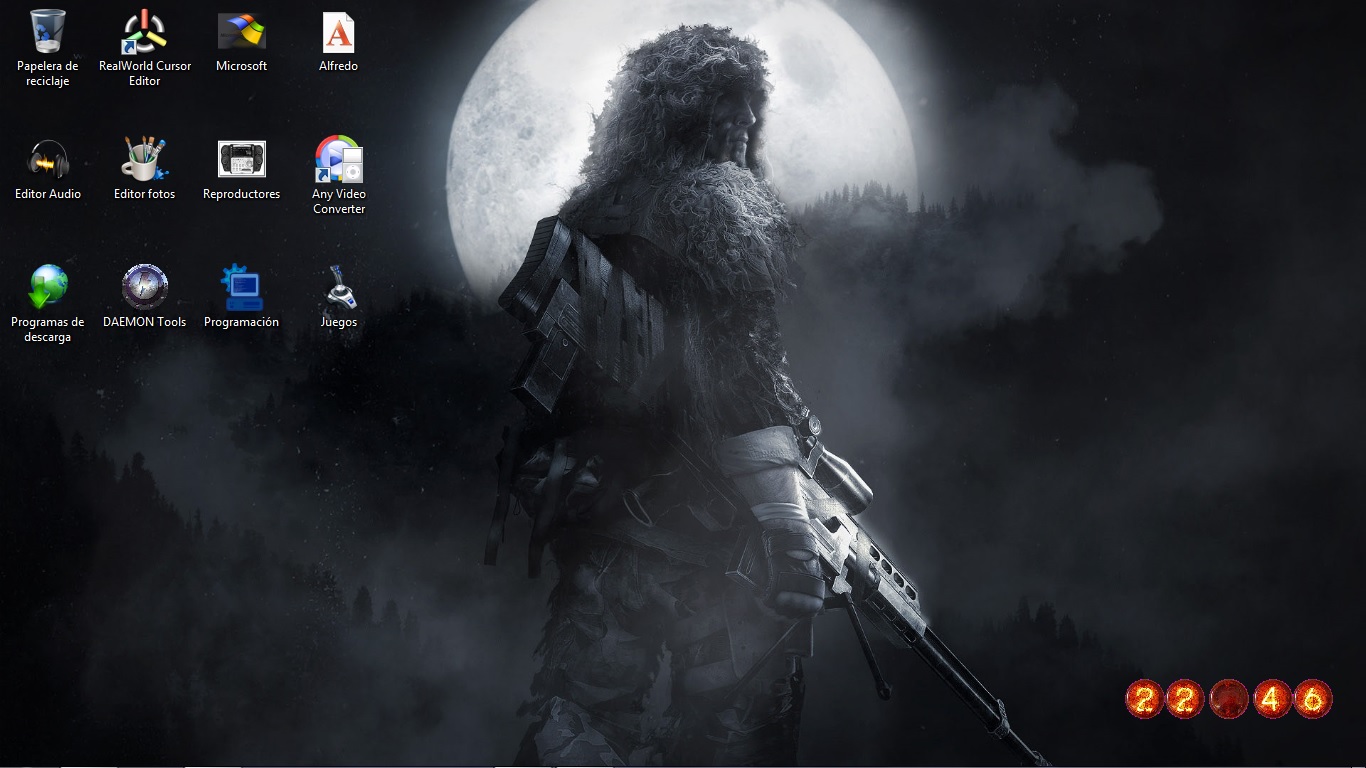Click the Juegos joystick icon

[339, 287]
